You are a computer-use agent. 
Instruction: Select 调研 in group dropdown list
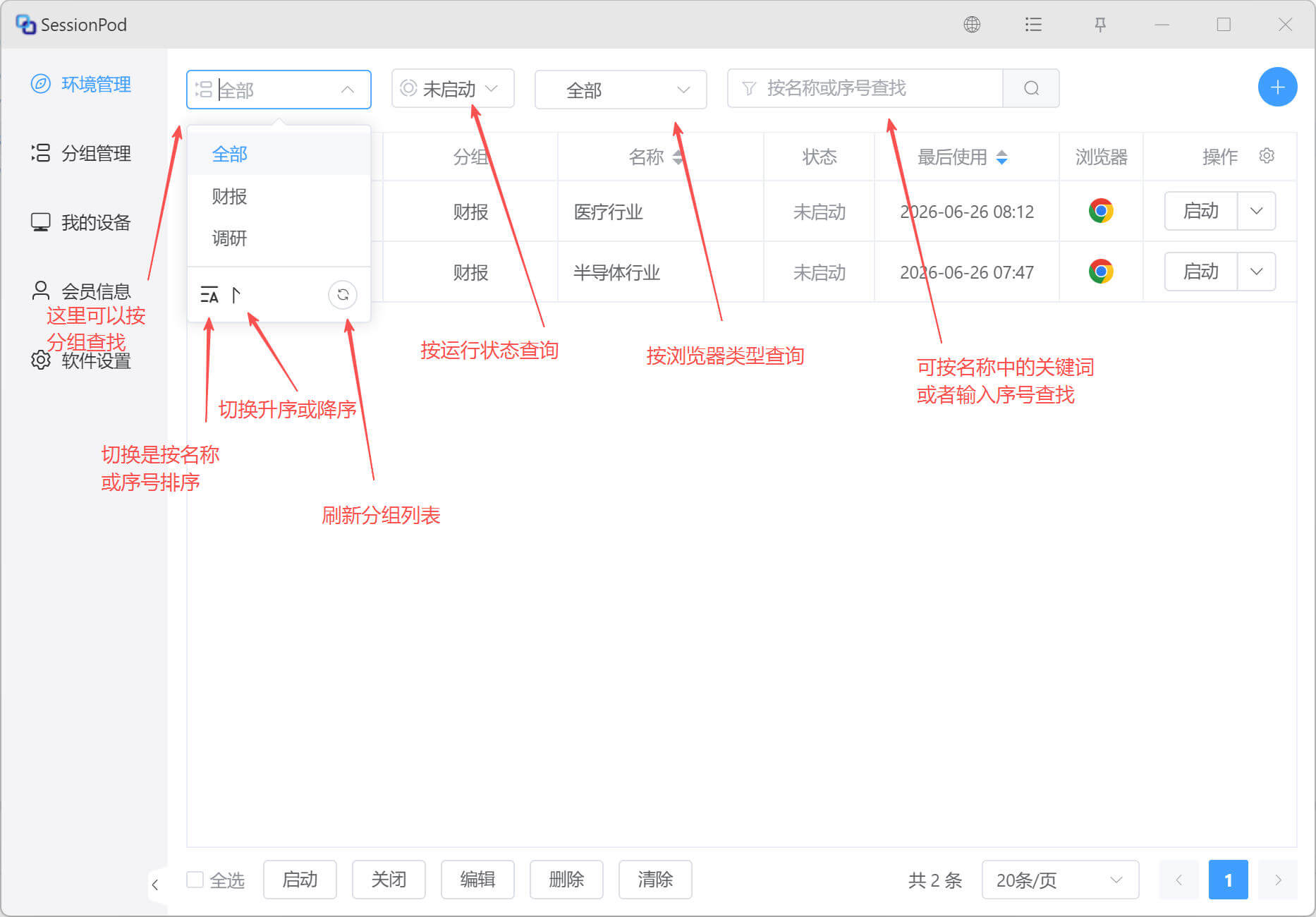(279, 238)
